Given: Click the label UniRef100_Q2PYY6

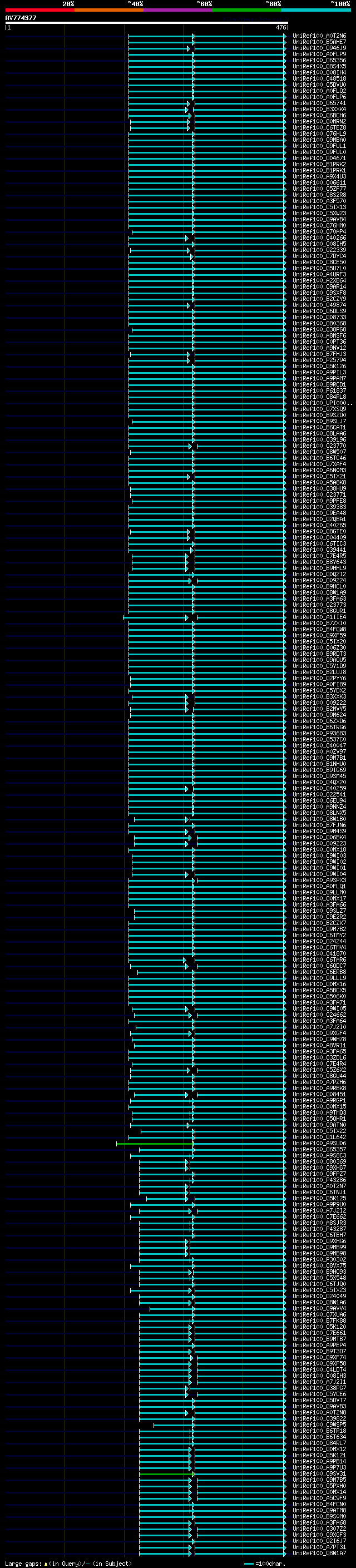Looking at the screenshot, I should [x=319, y=678].
